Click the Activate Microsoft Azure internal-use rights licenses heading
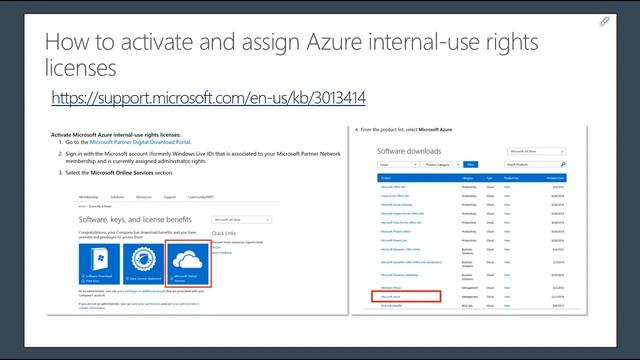Screen dimensions: 640x360 (116, 135)
